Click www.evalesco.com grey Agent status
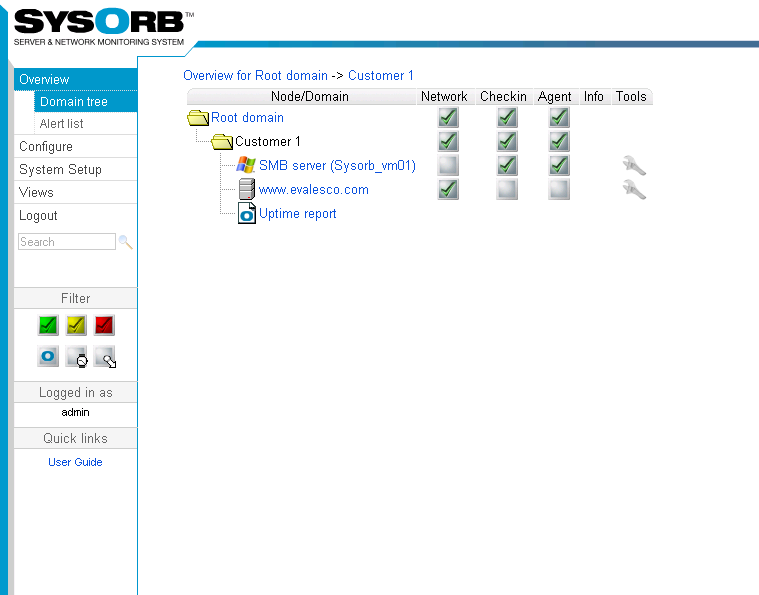This screenshot has height=595, width=759. point(559,189)
